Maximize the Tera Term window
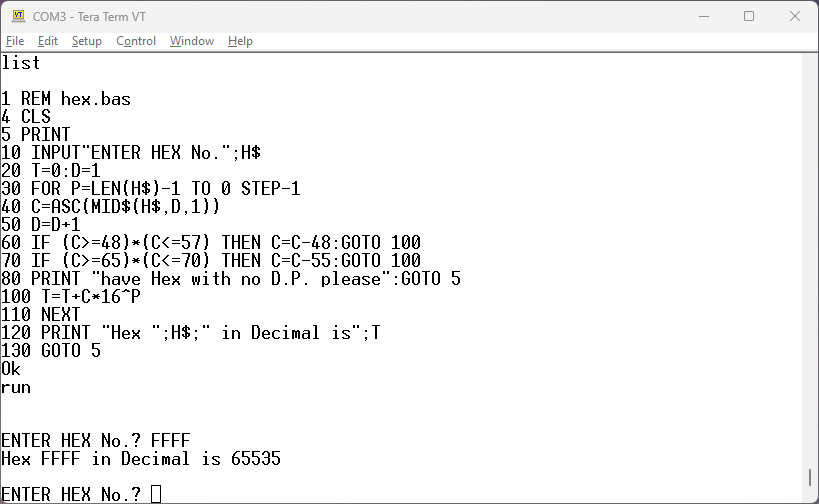The image size is (819, 504). pyautogui.click(x=748, y=16)
